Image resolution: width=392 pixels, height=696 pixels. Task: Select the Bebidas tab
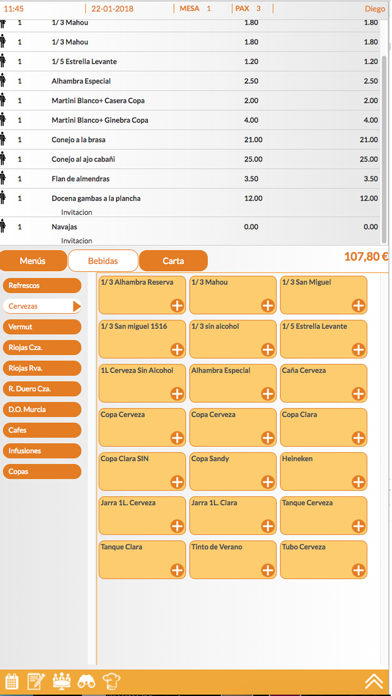click(103, 261)
